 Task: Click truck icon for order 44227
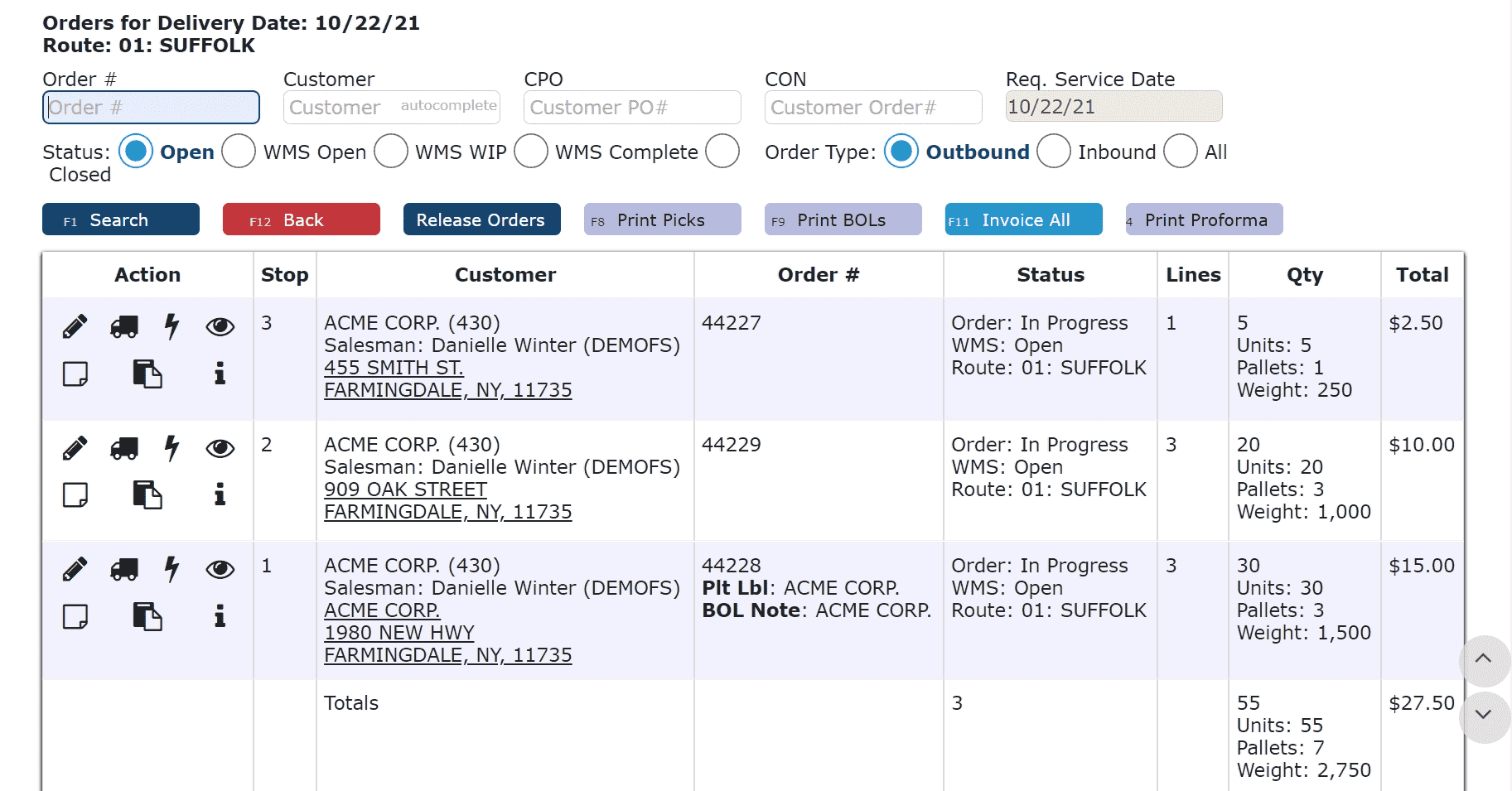[x=124, y=327]
